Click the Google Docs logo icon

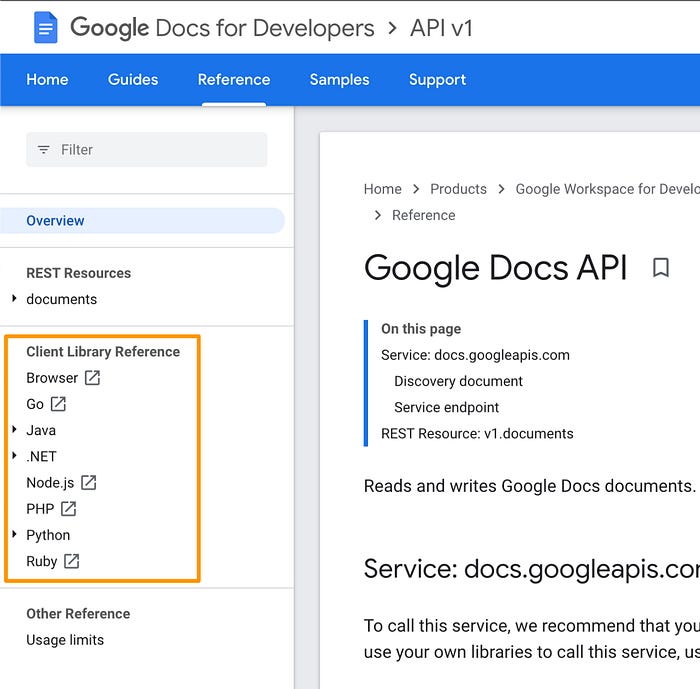(x=46, y=28)
